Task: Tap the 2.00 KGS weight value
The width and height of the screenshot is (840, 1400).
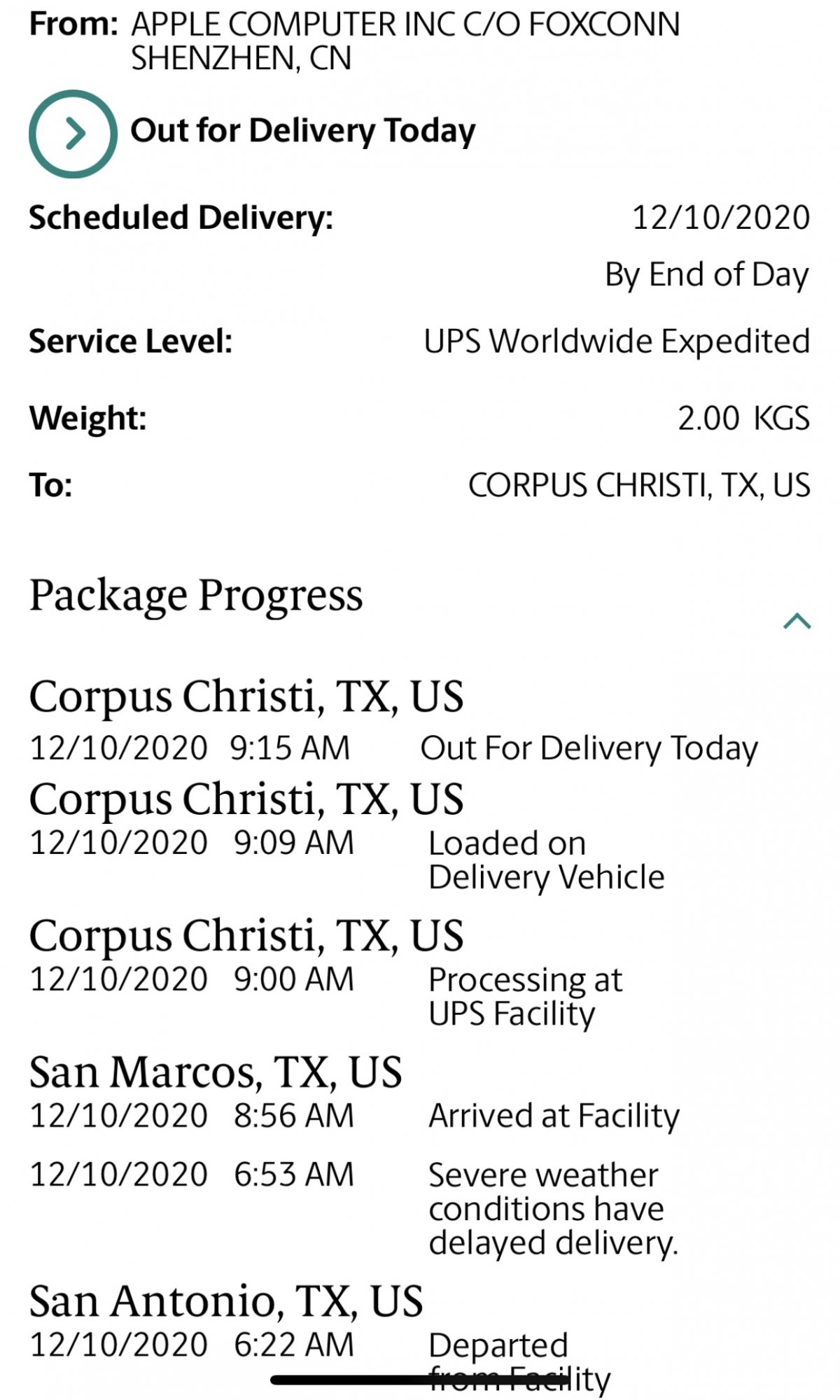Action: click(743, 418)
